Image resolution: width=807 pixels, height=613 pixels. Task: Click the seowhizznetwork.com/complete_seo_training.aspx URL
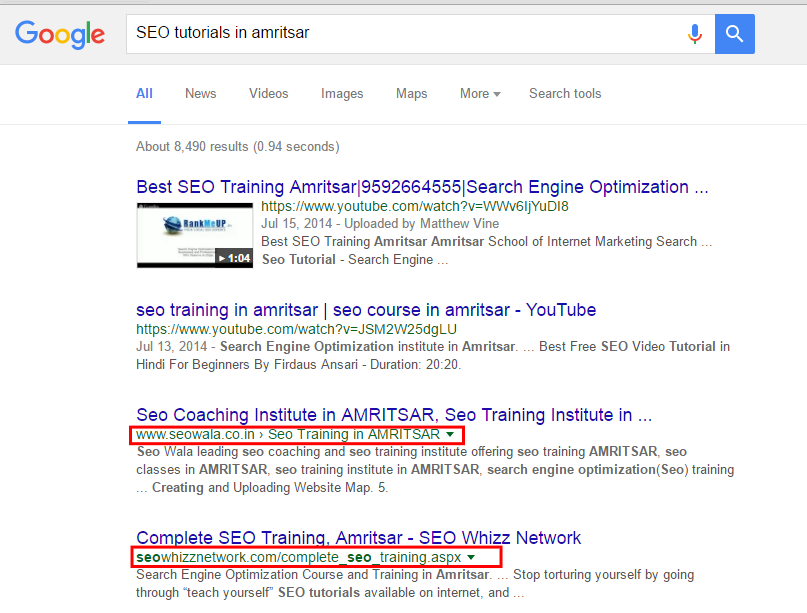(299, 557)
